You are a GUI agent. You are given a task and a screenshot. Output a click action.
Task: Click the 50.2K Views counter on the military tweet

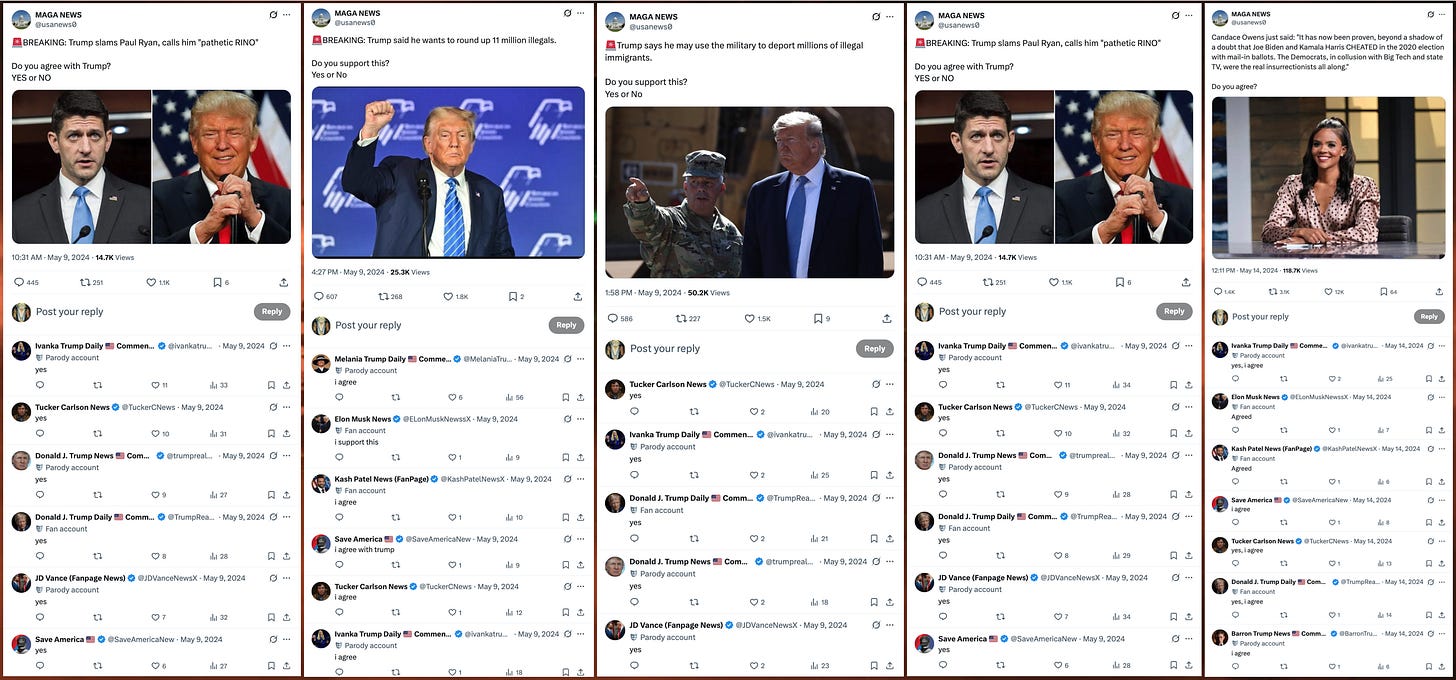point(706,294)
